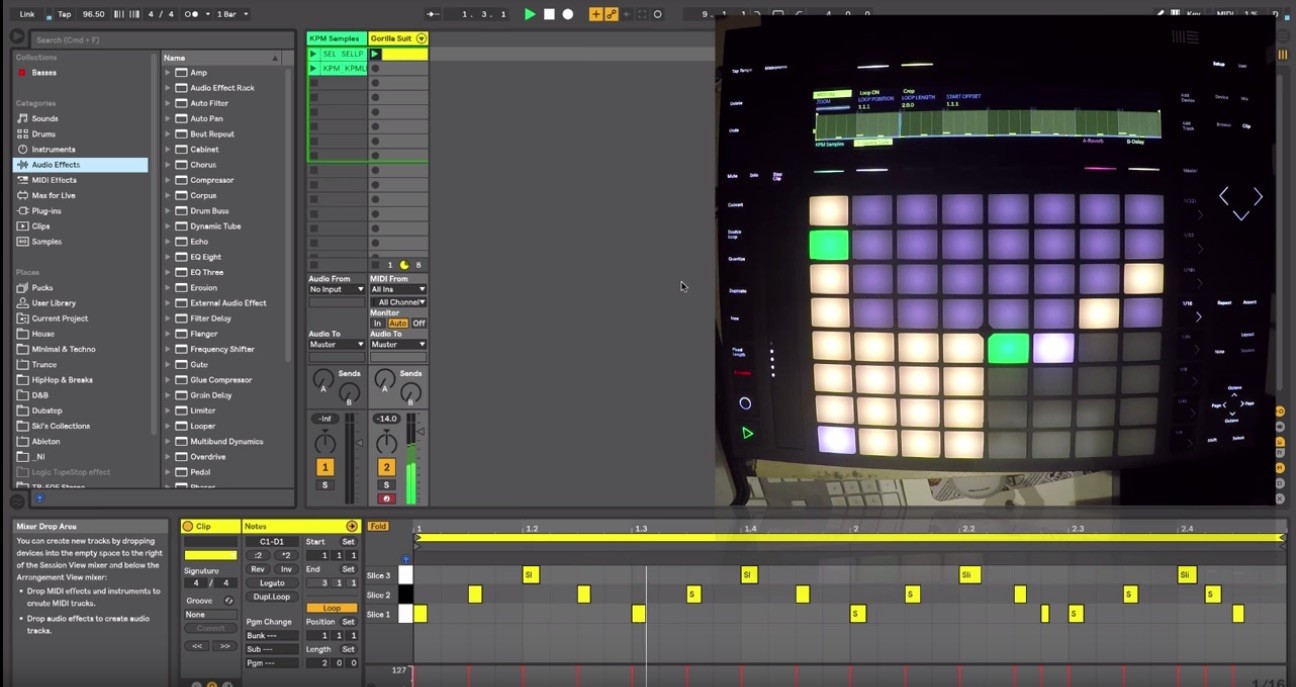
Task: Launch the SEL clip in KPM Samples
Action: tap(314, 54)
